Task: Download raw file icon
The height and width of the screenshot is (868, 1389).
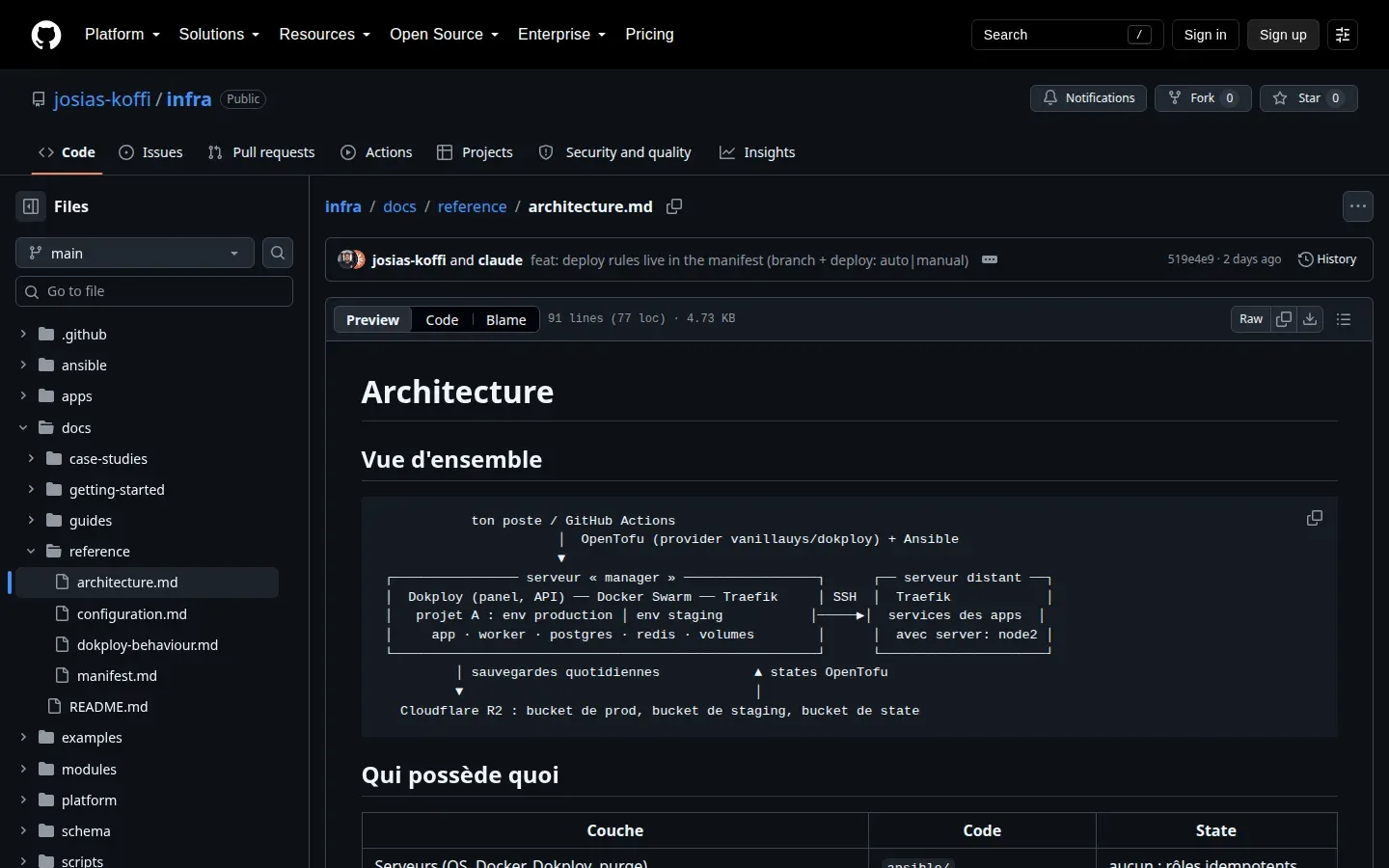Action: point(1310,319)
